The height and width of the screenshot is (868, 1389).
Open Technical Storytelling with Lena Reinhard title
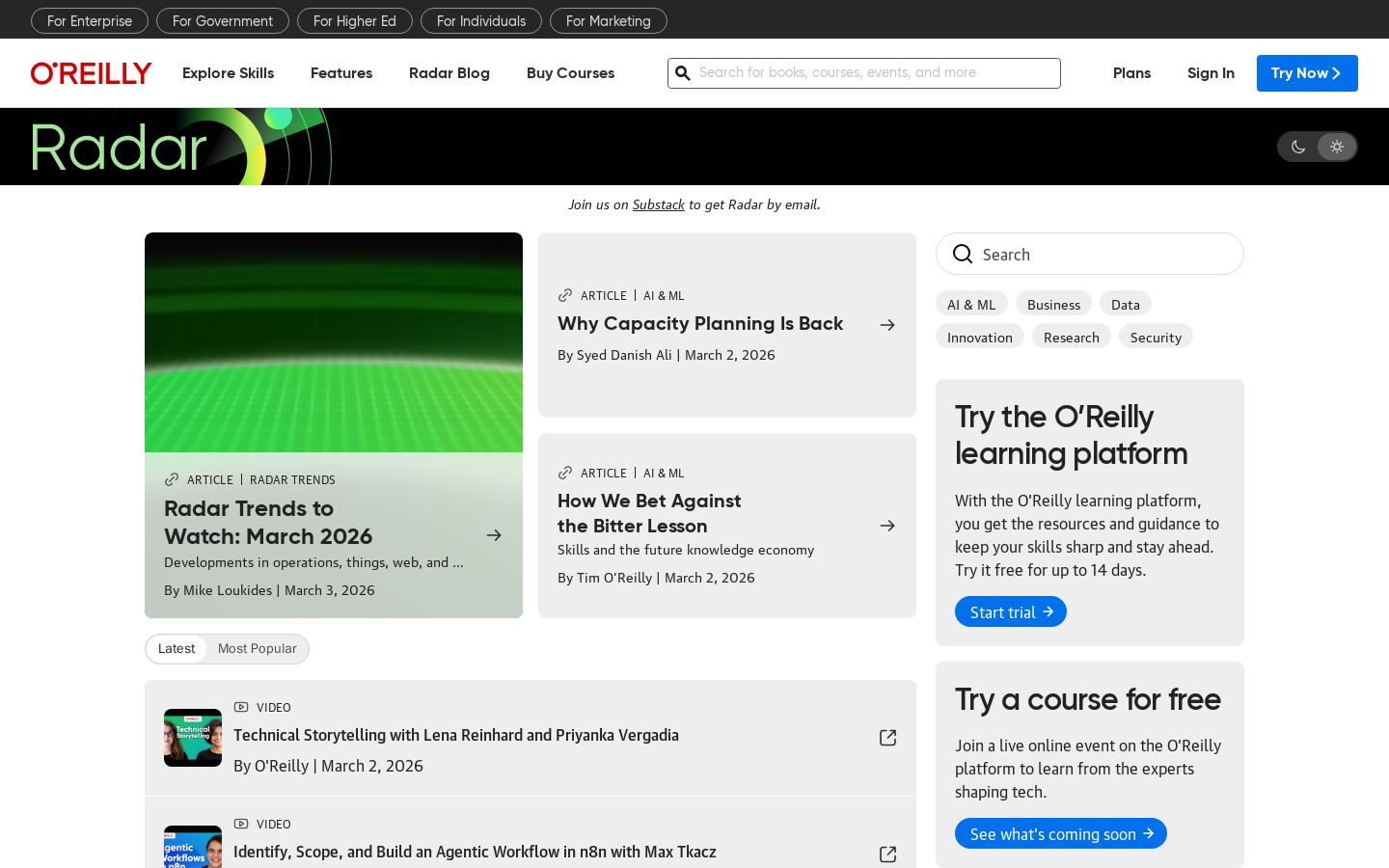pyautogui.click(x=456, y=735)
